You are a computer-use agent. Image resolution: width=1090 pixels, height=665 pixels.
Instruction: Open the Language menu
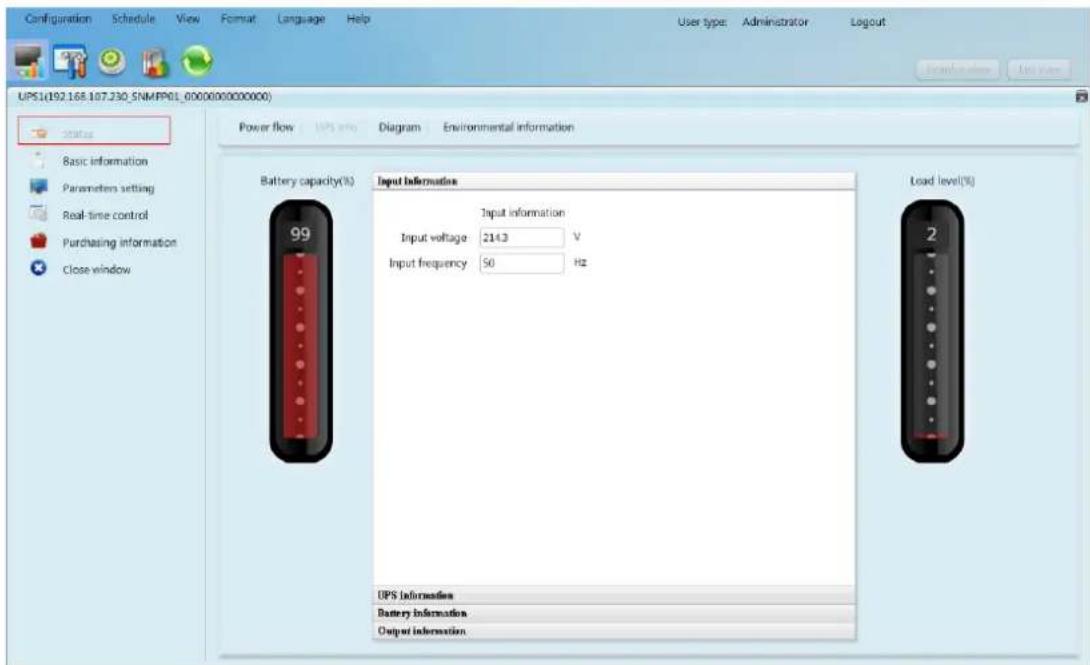click(x=301, y=19)
